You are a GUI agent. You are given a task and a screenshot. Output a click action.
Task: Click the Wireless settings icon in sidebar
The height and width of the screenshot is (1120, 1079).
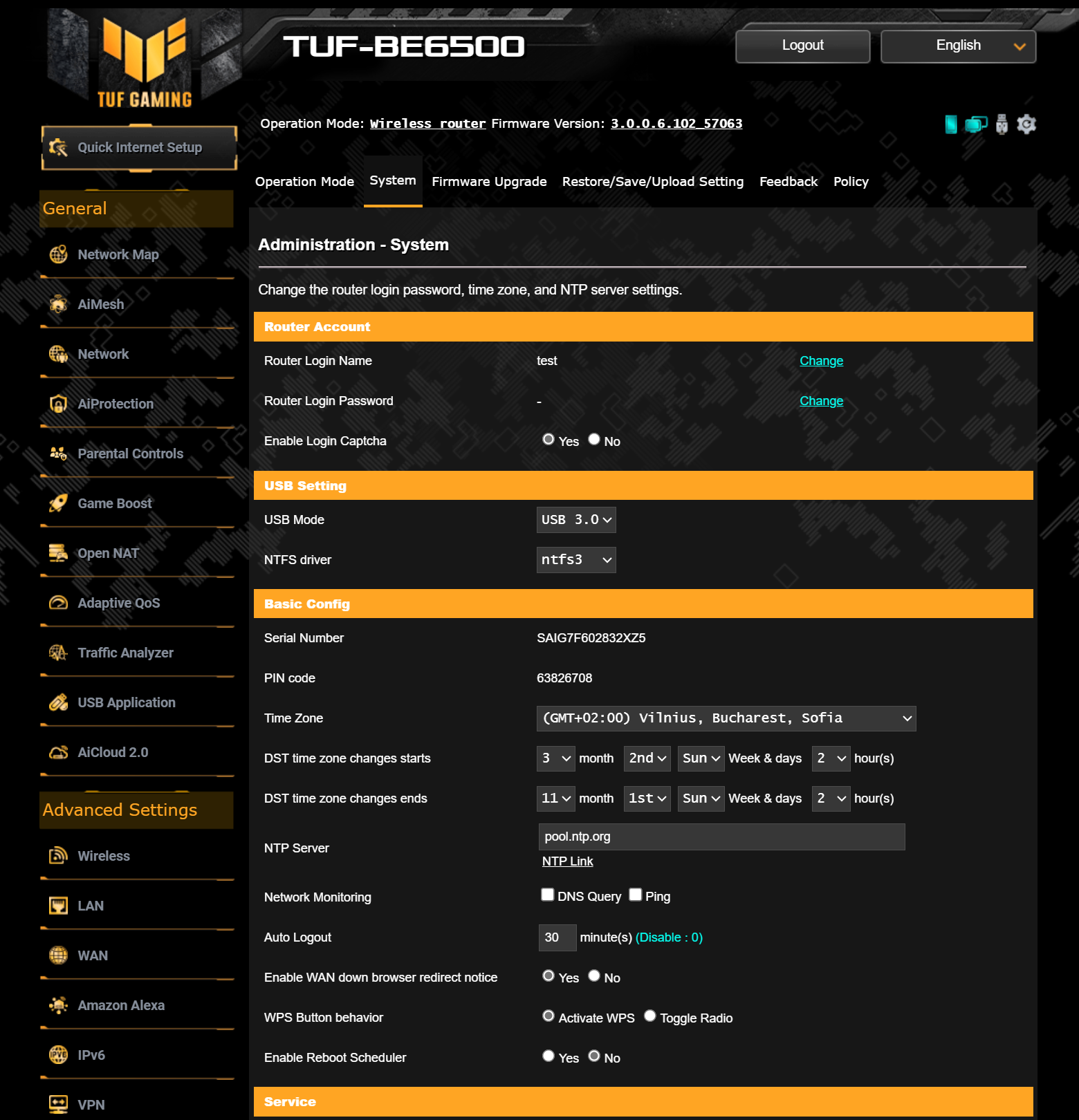tap(58, 856)
